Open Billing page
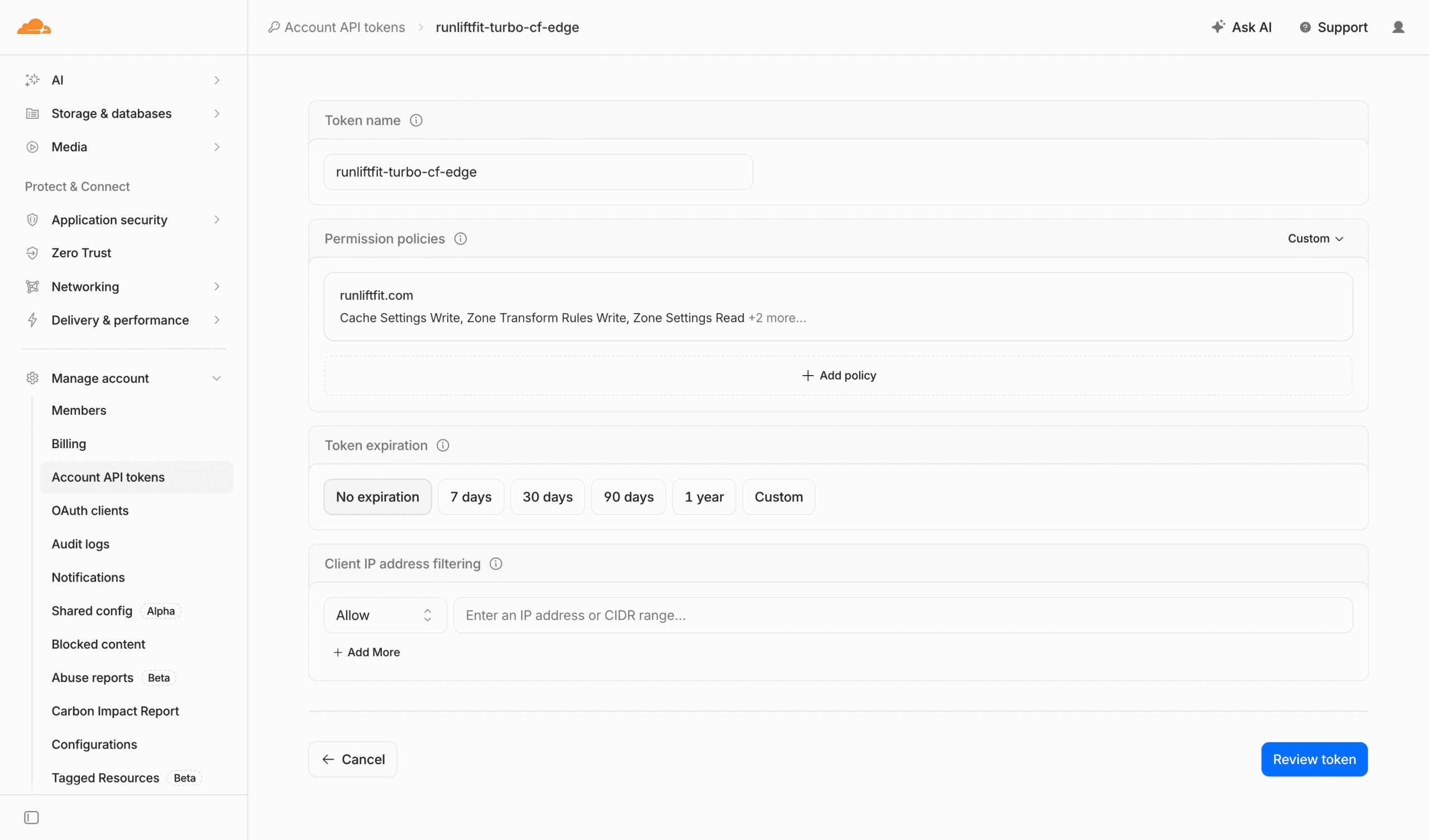Viewport: 1429px width, 840px height. pos(69,444)
